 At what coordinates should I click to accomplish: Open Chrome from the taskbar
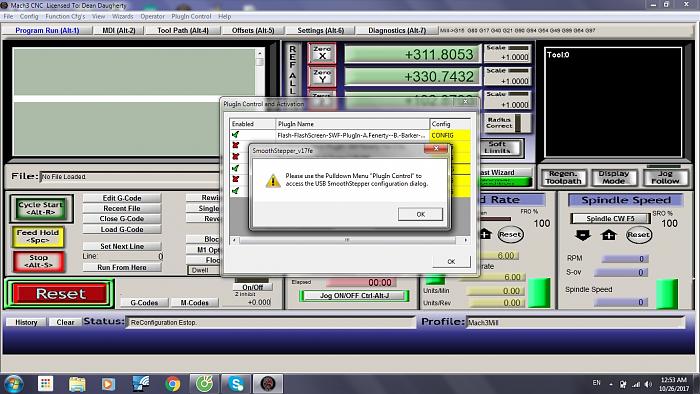point(172,384)
